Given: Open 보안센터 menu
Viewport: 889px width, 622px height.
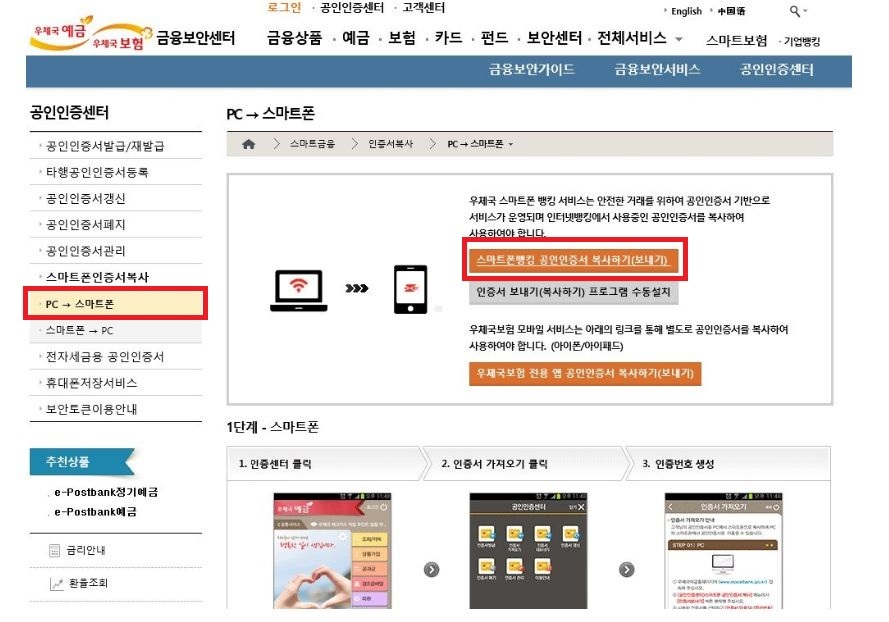Looking at the screenshot, I should pos(554,38).
